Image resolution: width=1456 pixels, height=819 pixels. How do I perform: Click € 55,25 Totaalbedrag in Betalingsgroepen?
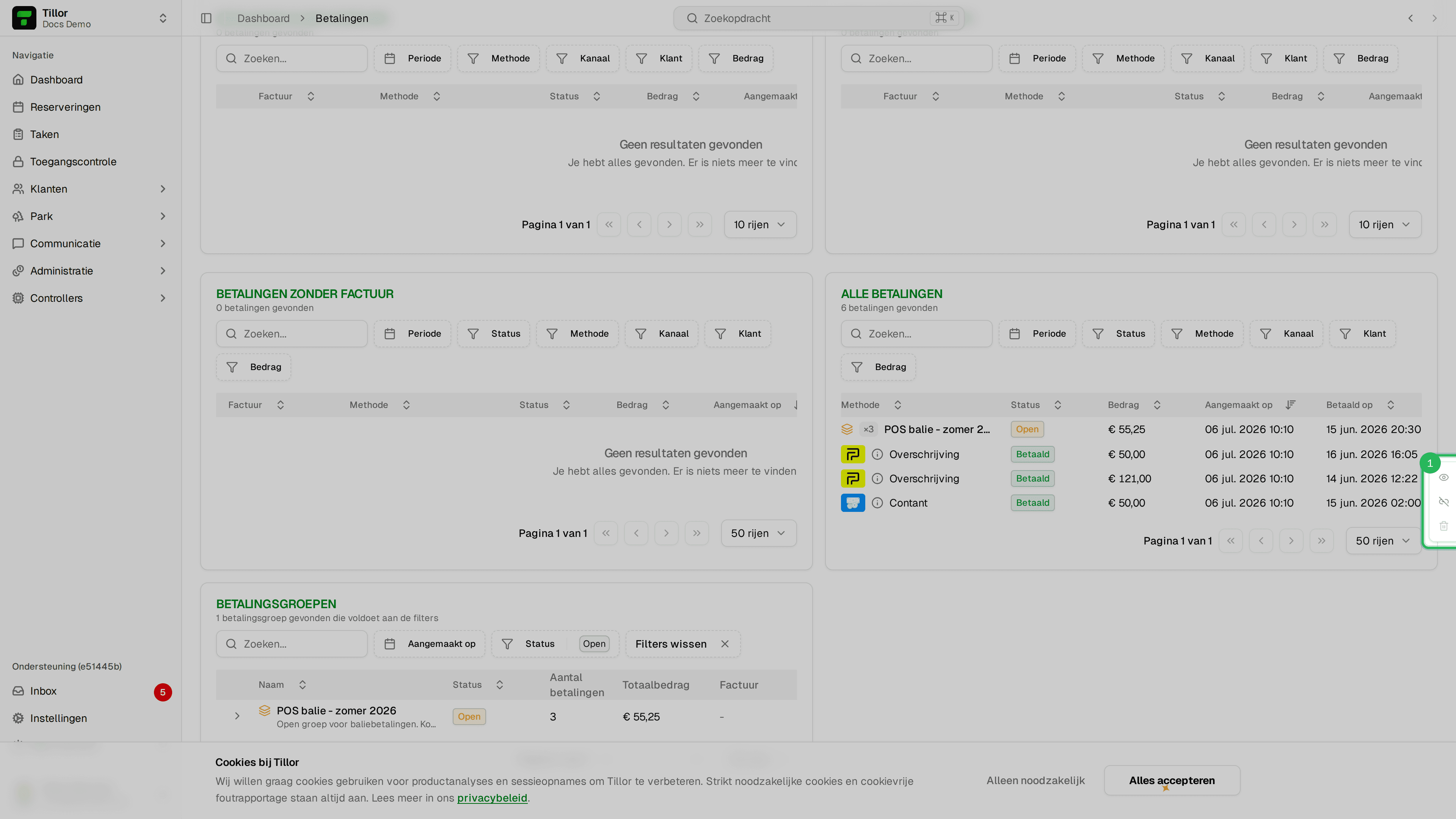point(641,716)
